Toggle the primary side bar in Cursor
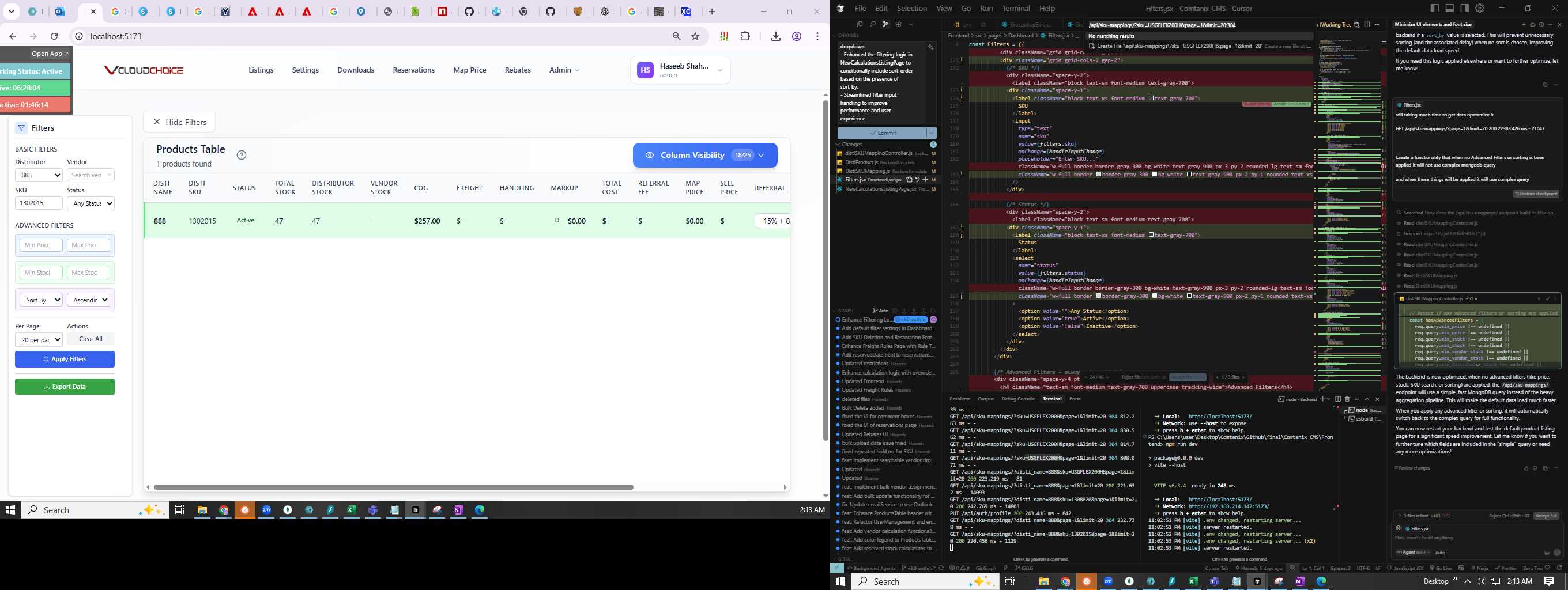This screenshot has width=1568, height=590. click(1435, 8)
